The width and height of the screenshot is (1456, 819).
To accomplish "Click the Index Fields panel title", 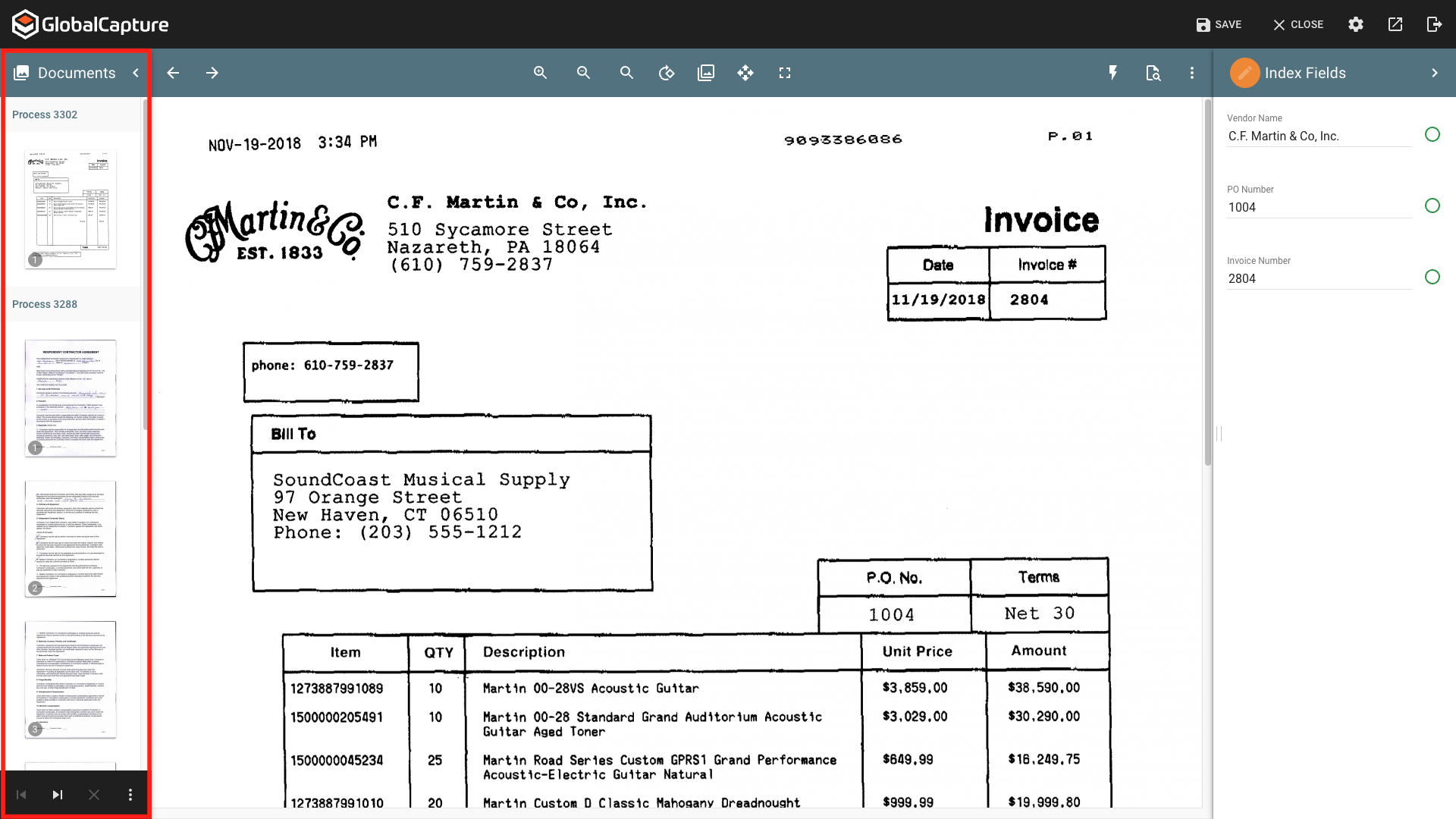I will (x=1305, y=73).
